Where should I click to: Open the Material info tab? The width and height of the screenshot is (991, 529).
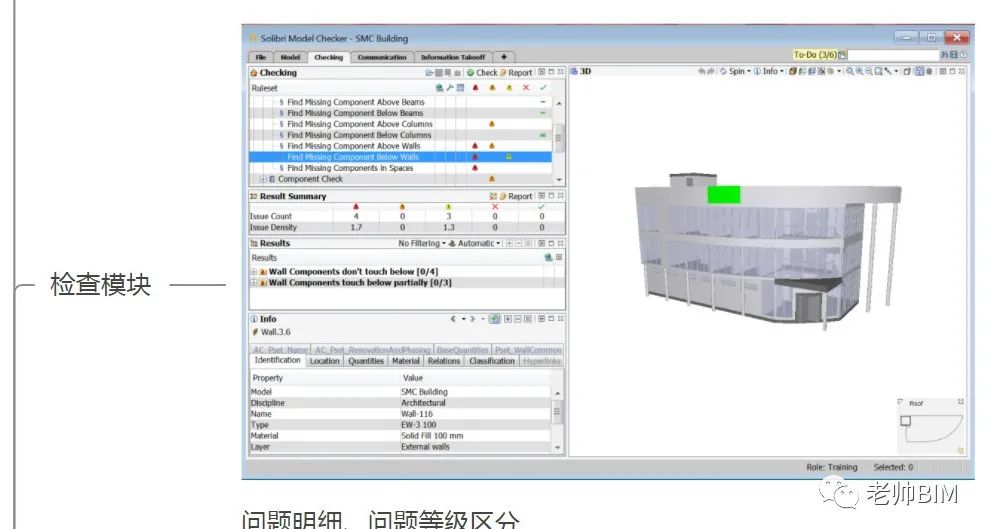point(406,361)
